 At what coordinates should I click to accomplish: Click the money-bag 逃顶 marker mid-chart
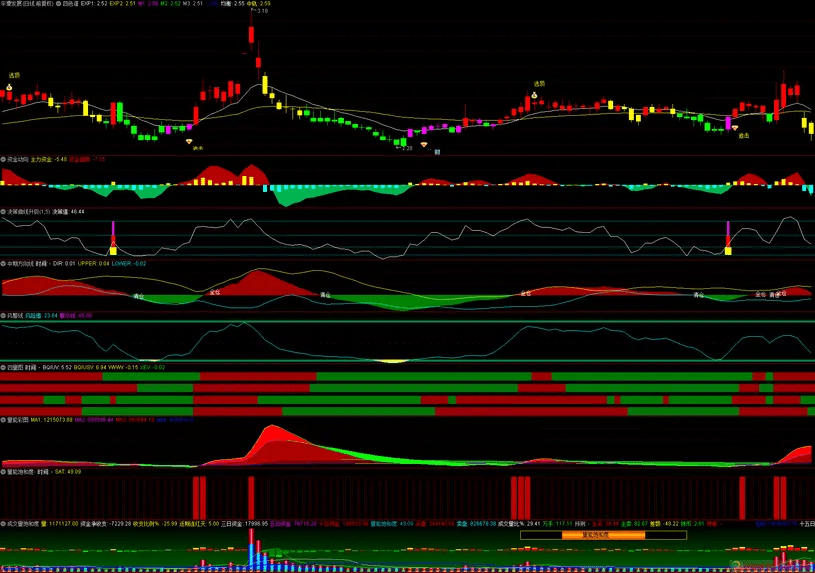(x=534, y=95)
